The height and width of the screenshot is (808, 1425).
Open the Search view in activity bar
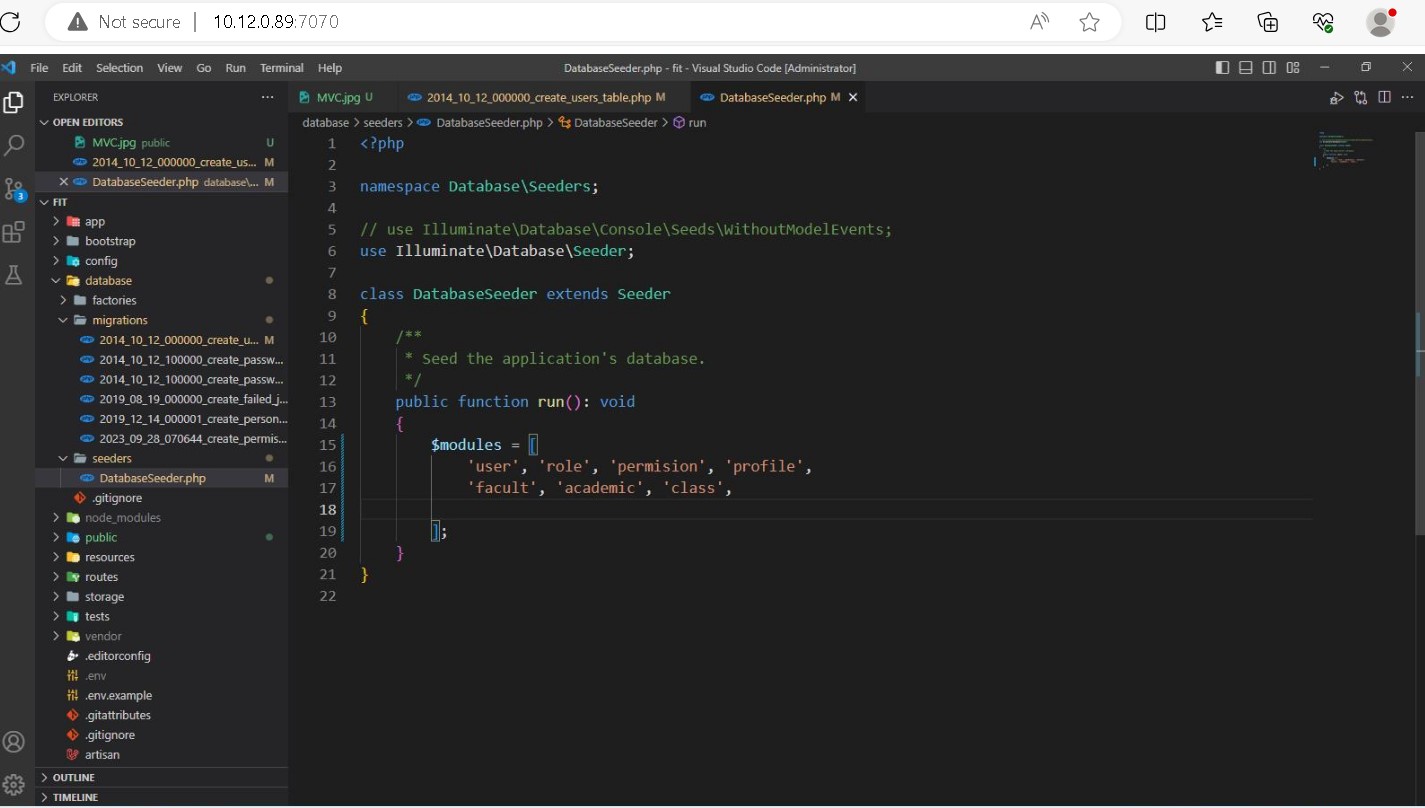14,146
